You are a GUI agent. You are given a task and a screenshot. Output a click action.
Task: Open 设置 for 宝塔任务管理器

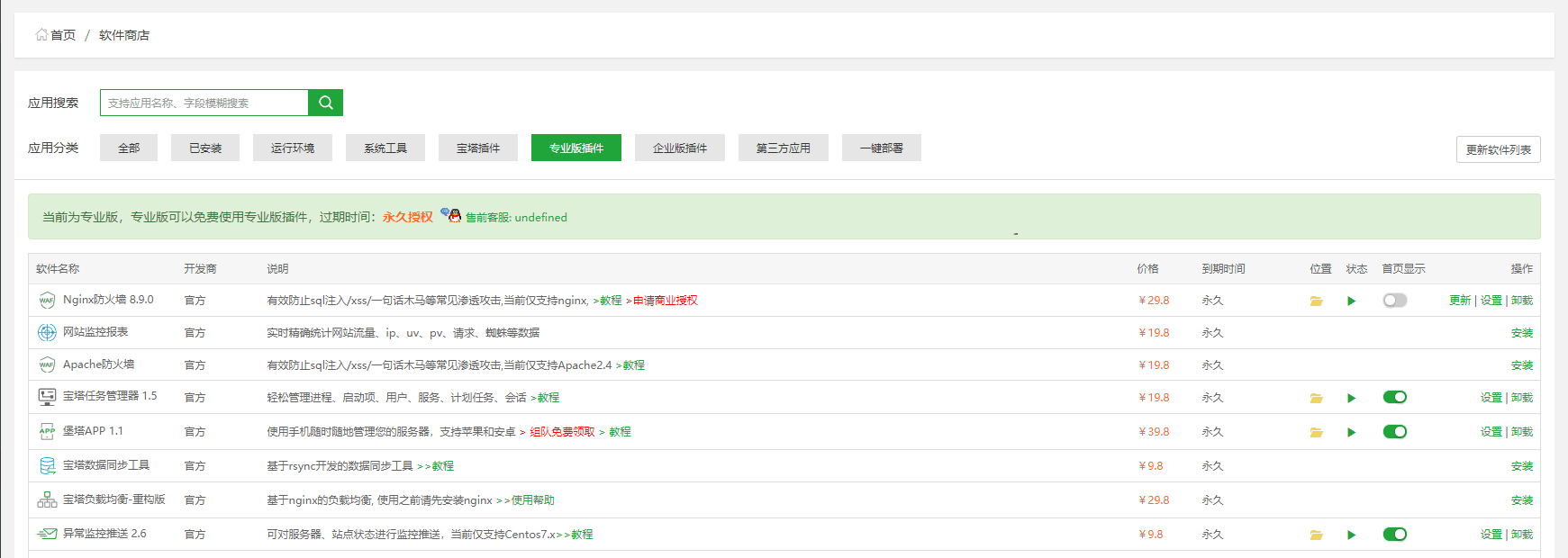click(x=1491, y=398)
